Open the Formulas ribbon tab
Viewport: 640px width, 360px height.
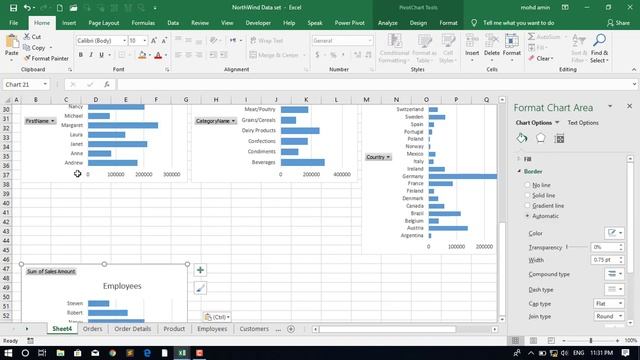click(x=143, y=23)
